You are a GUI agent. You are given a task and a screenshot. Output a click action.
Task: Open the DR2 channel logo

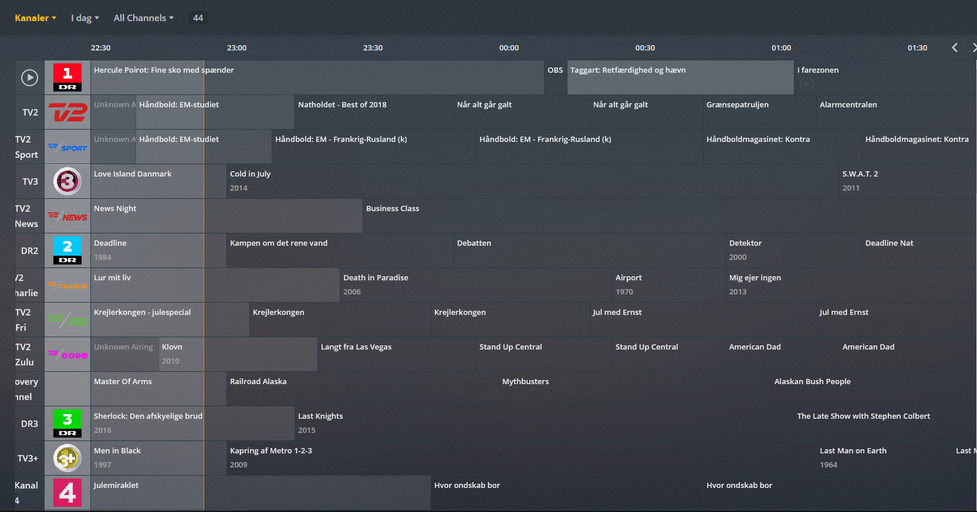coord(67,250)
